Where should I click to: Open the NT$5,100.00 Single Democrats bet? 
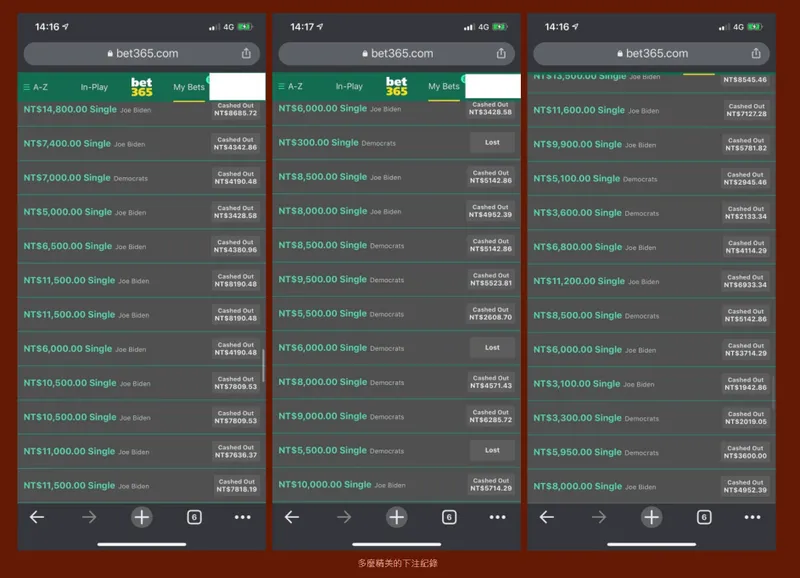tap(652, 179)
